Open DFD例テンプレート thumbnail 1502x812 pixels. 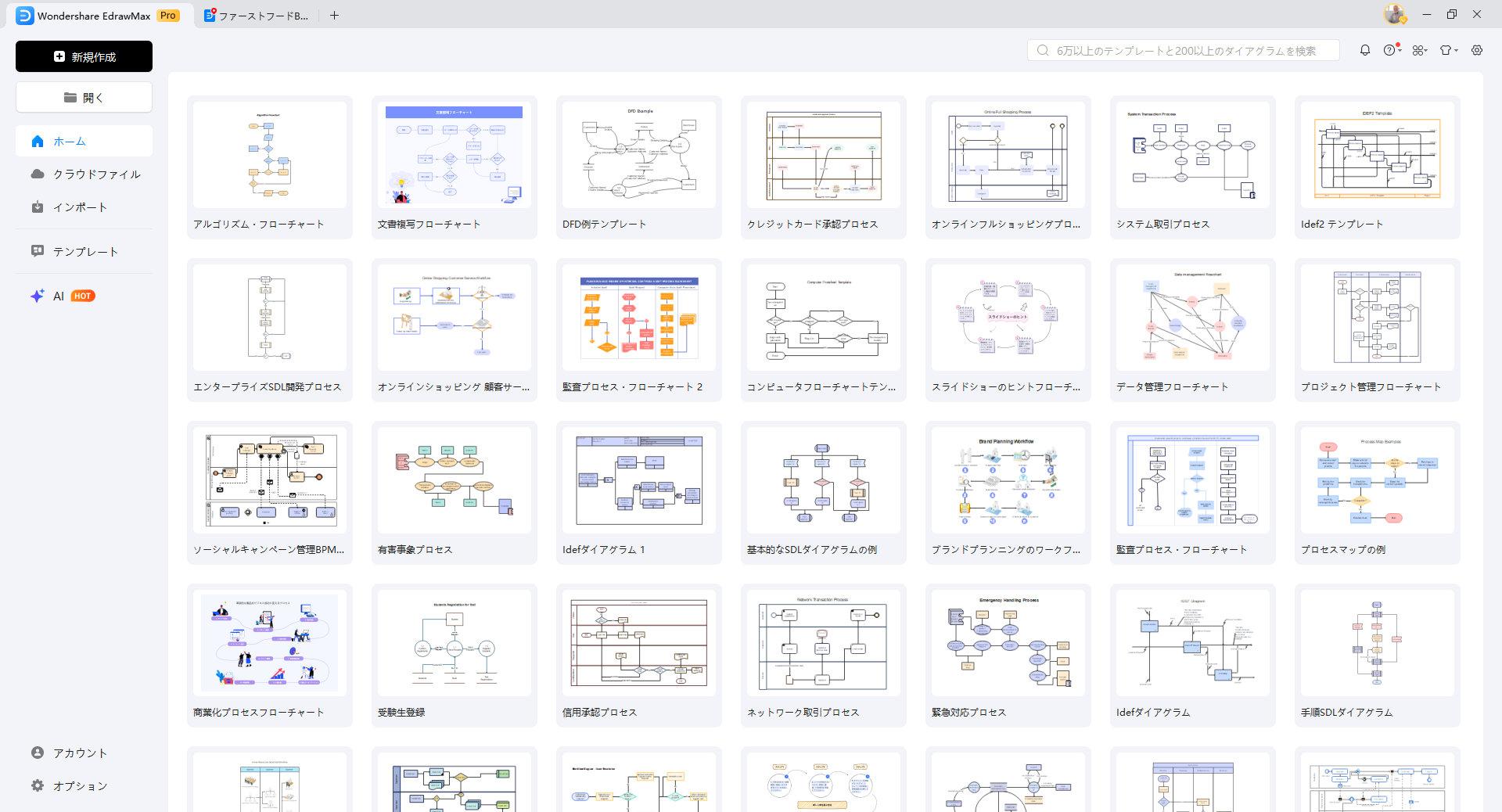[639, 155]
